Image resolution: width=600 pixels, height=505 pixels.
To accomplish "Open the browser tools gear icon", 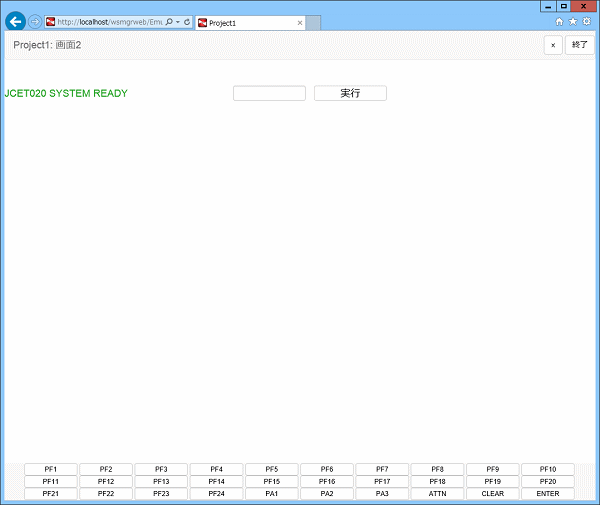I will click(x=586, y=21).
